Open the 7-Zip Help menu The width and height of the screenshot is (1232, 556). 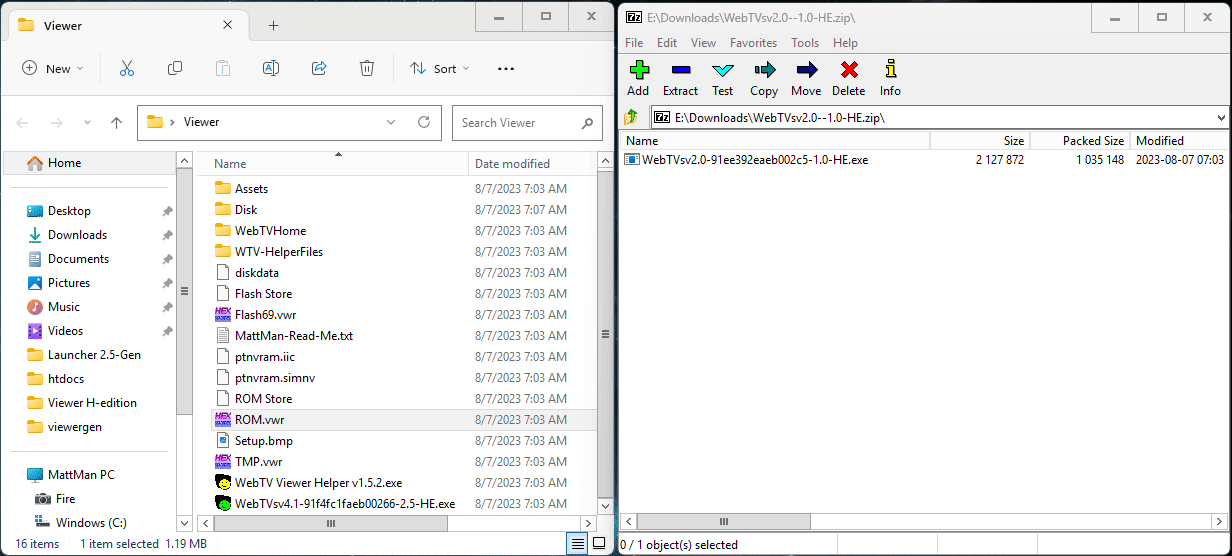coord(845,43)
